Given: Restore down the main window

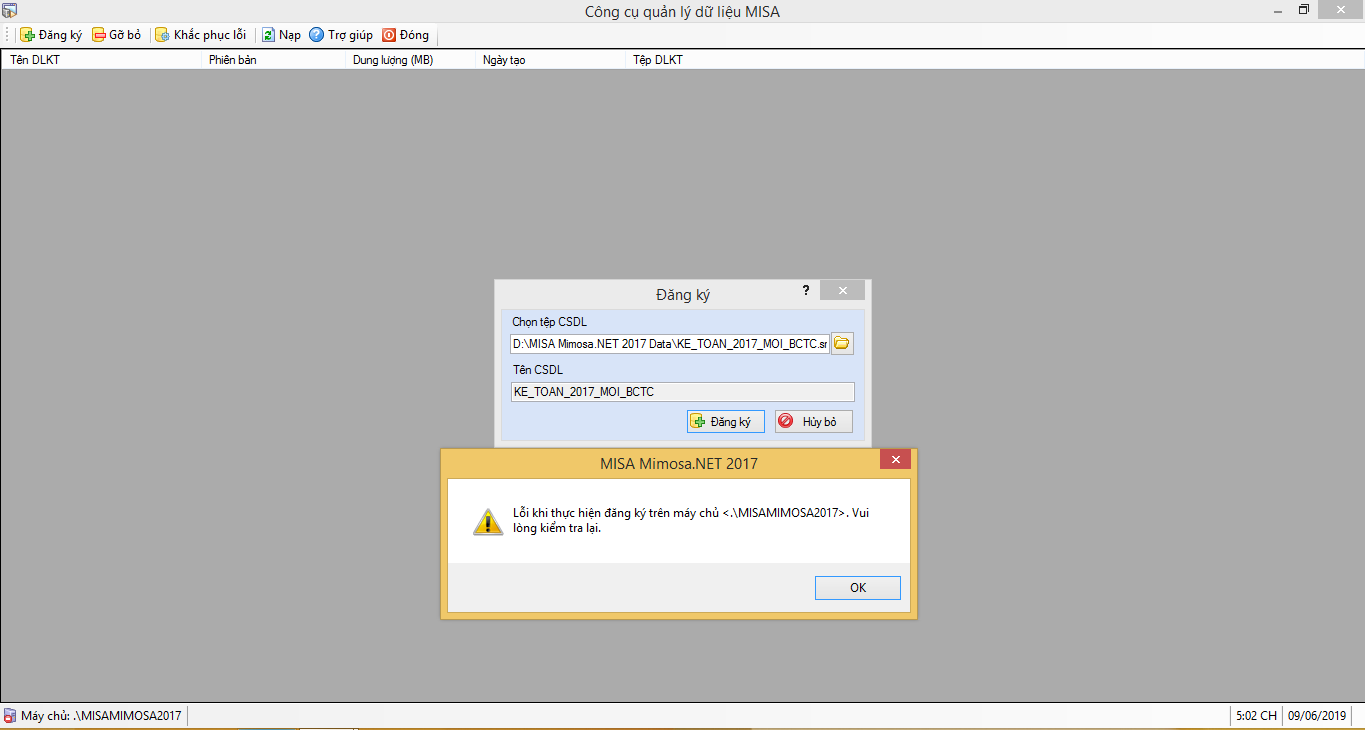Looking at the screenshot, I should tap(1303, 9).
